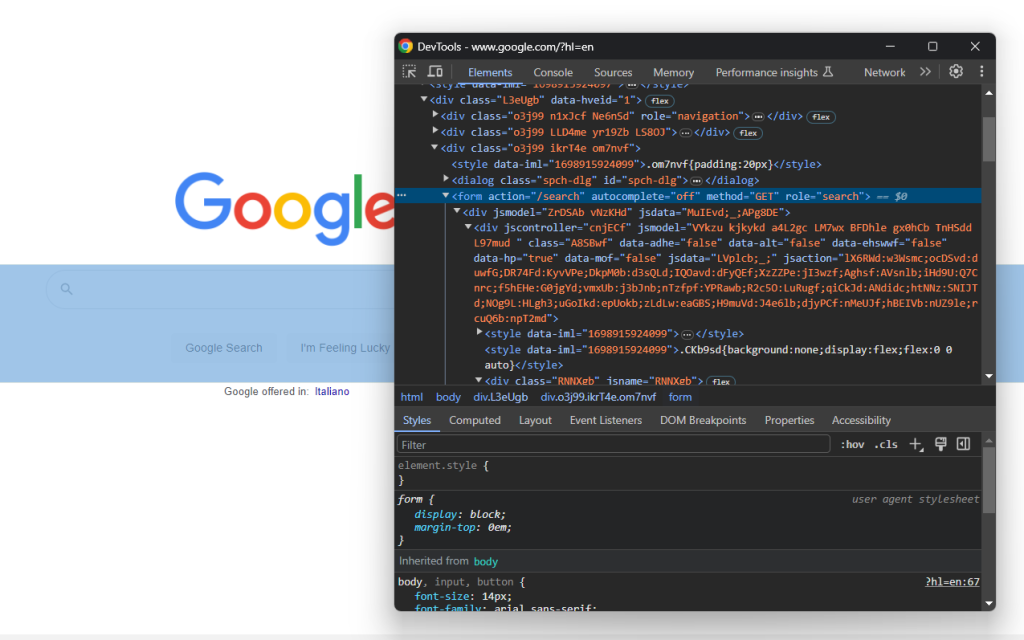Select the inspect element picker tool
1024x640 pixels.
click(410, 71)
